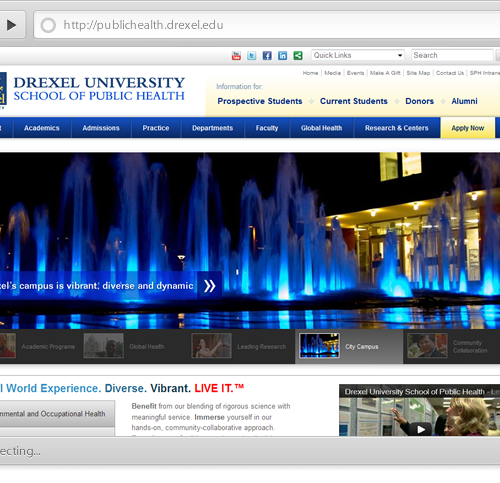
Task: Open the YouTube social icon
Action: tap(236, 56)
